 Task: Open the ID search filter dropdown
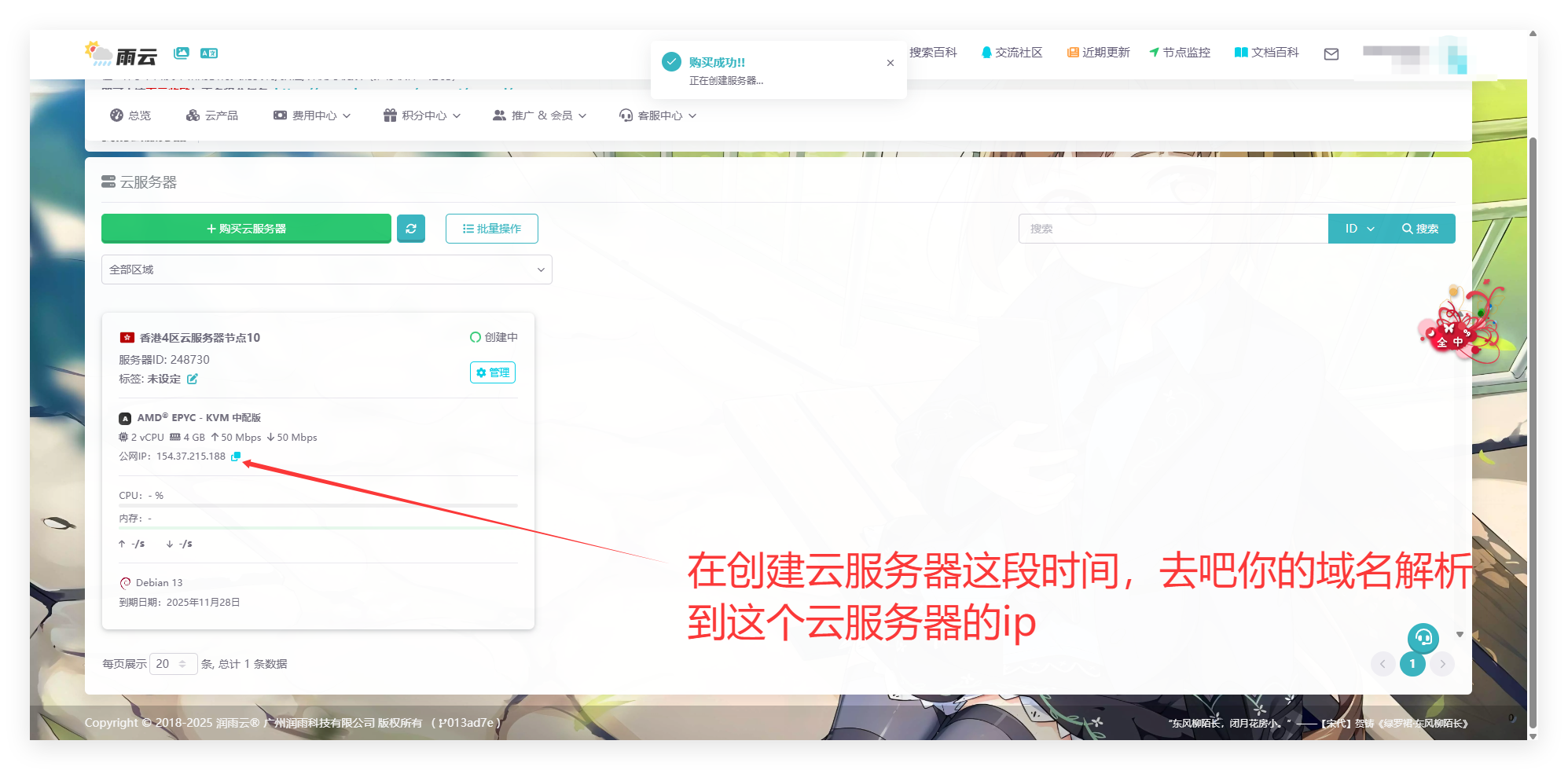click(x=1357, y=229)
